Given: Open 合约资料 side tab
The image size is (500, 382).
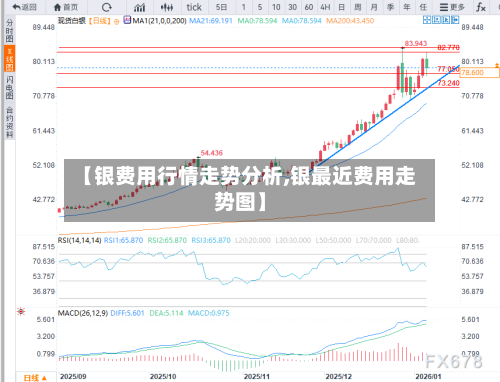Looking at the screenshot, I should [x=9, y=122].
